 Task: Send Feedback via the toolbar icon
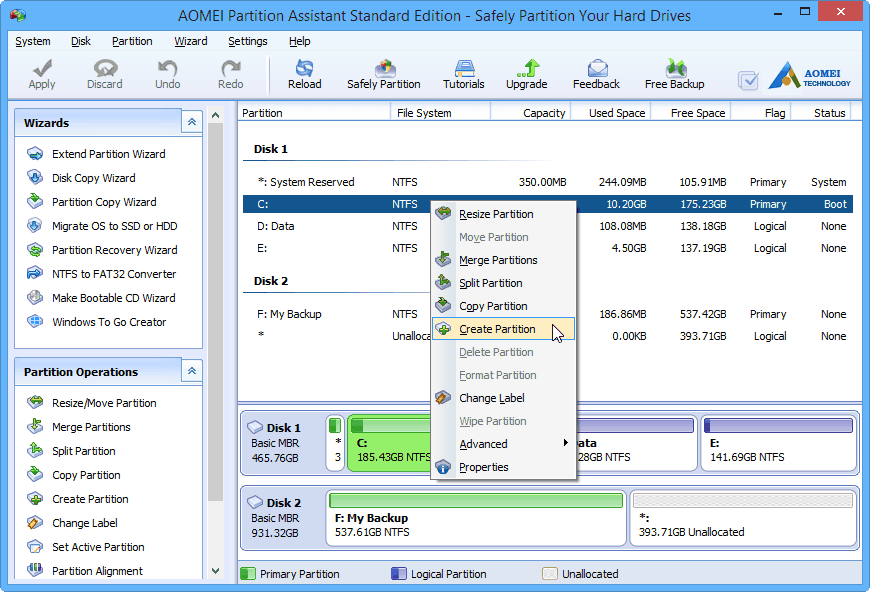596,74
